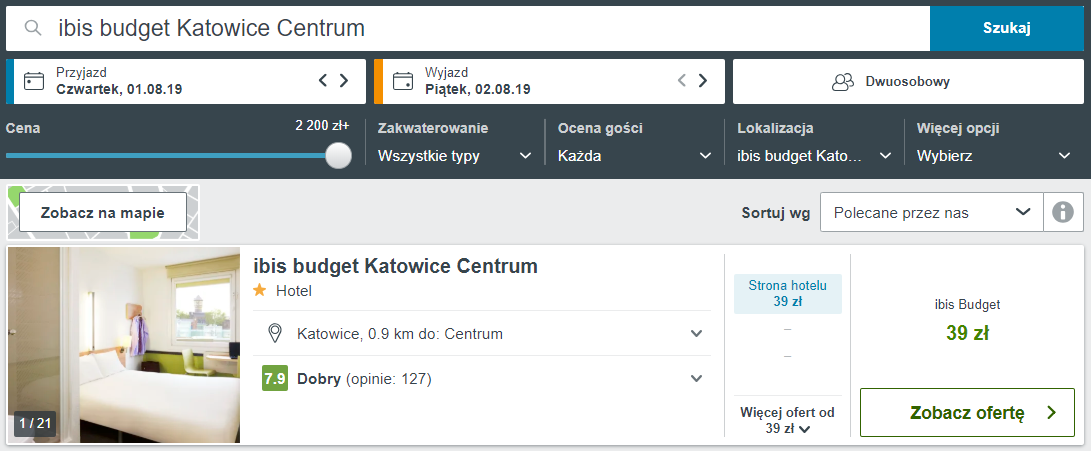
Task: Open Ocena gości dropdown
Action: (x=634, y=156)
